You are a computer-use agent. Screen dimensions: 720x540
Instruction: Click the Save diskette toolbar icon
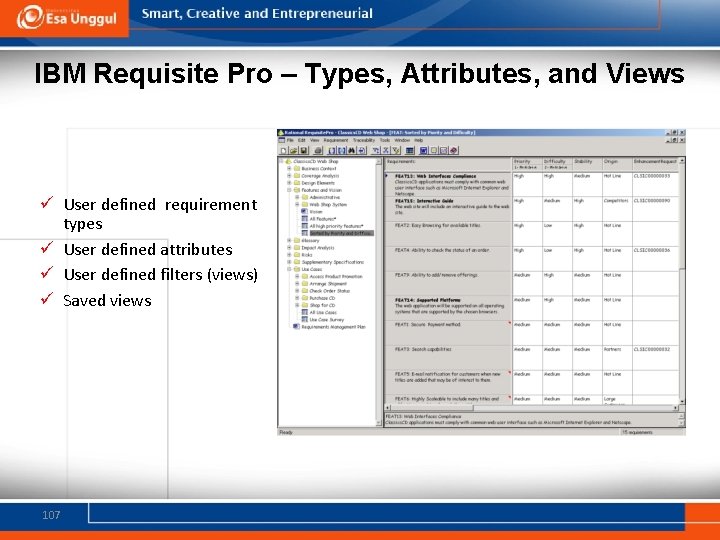304,150
